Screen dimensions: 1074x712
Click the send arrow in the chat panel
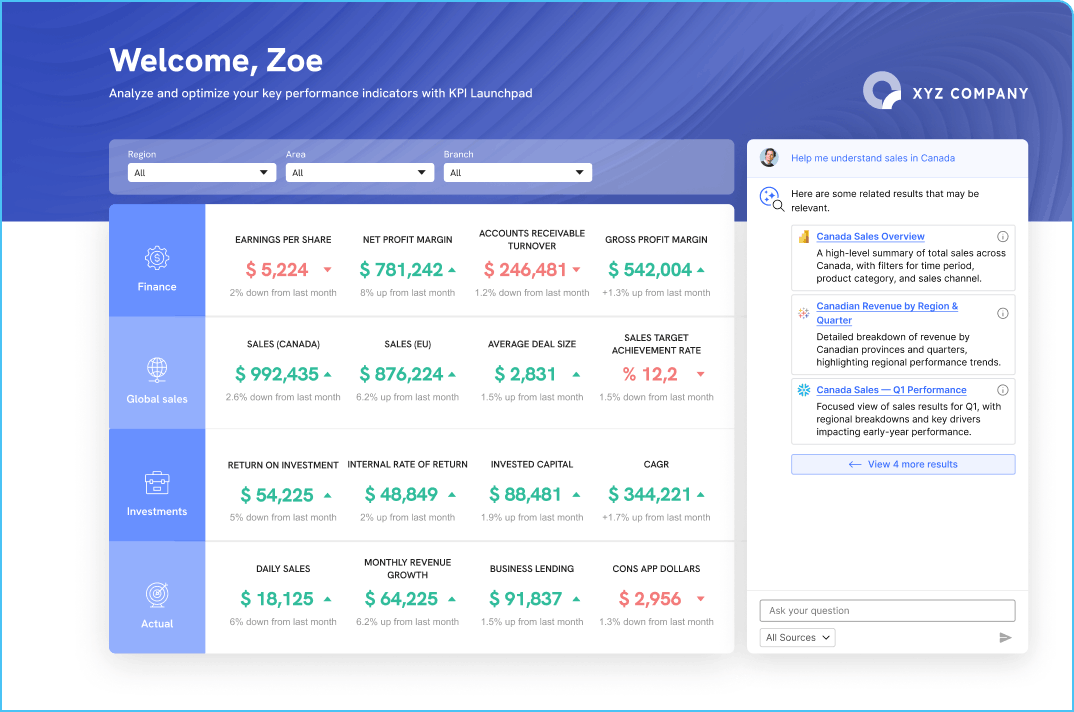pyautogui.click(x=1006, y=637)
